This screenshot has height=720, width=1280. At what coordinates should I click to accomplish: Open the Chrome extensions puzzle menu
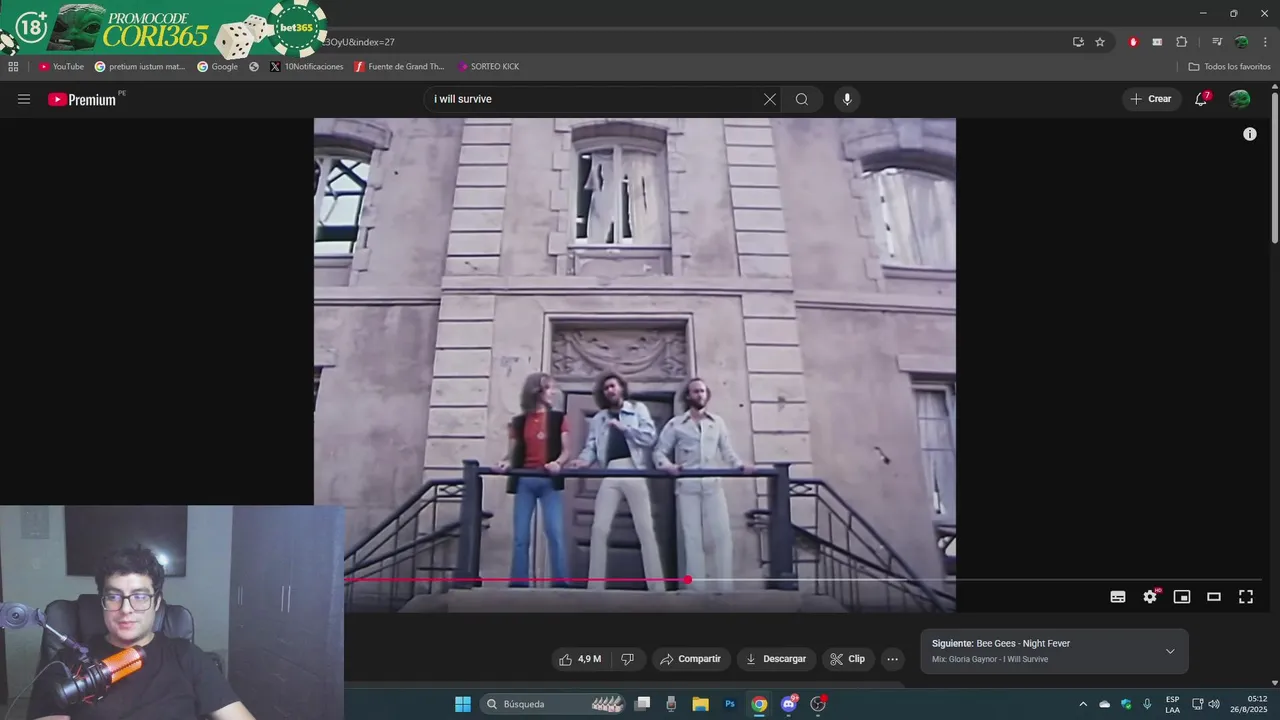pos(1181,42)
